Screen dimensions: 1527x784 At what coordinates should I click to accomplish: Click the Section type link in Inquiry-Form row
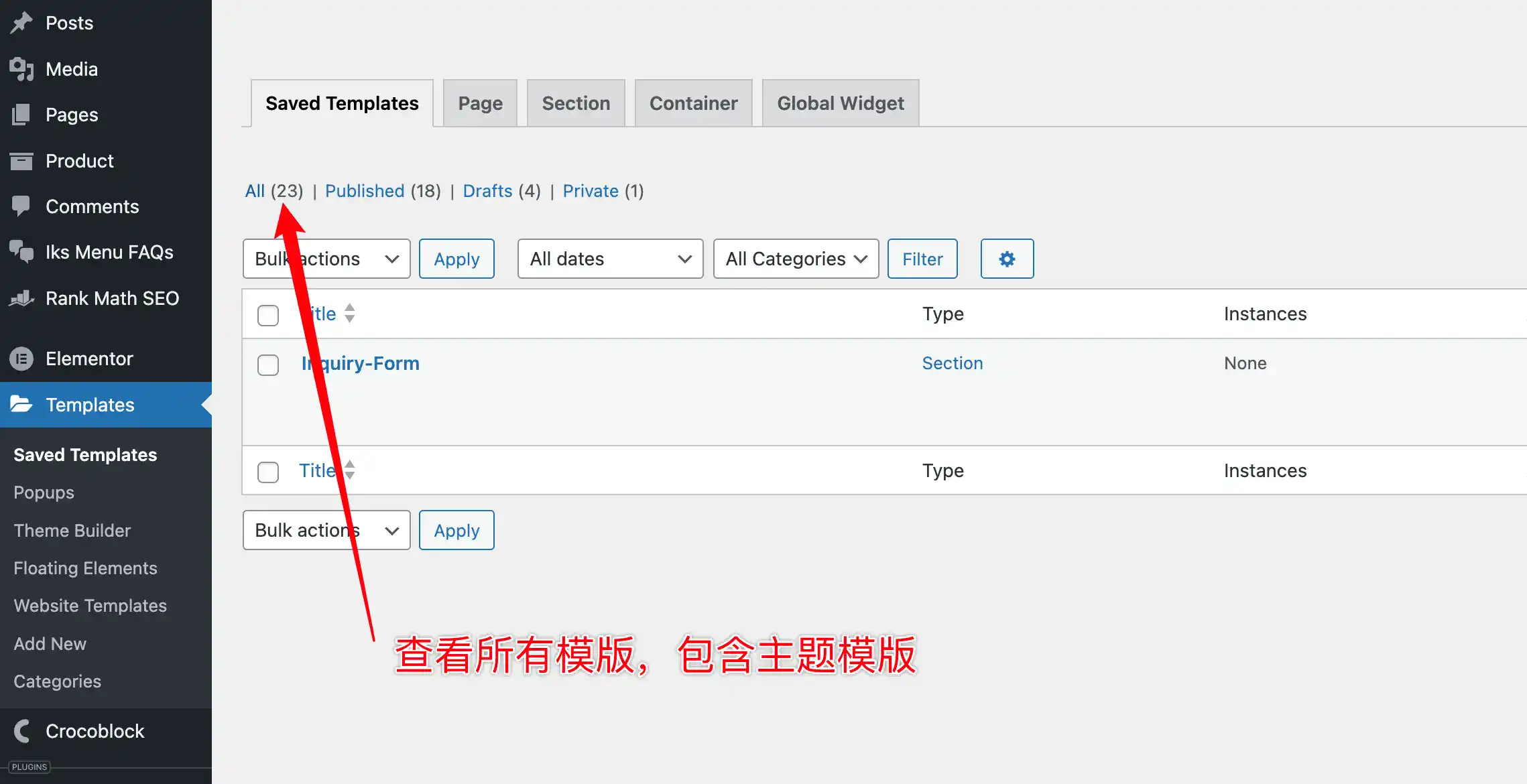953,363
